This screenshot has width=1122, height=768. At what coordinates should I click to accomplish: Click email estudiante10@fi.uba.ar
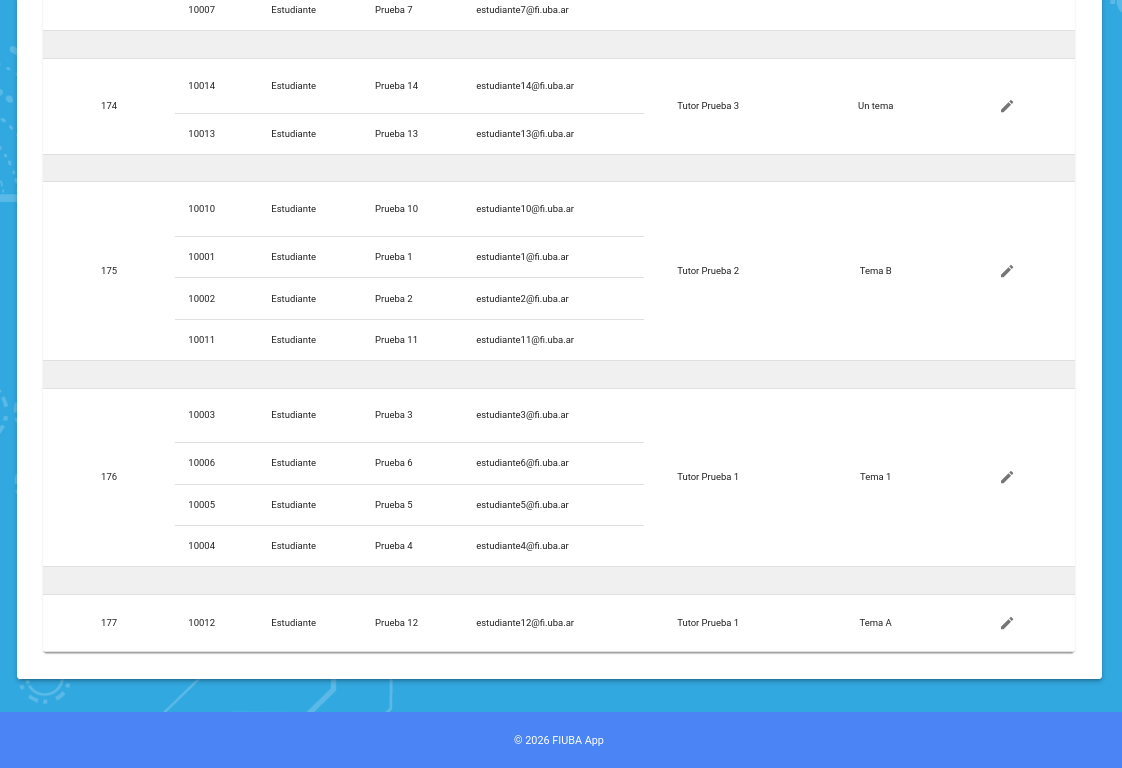tap(524, 209)
